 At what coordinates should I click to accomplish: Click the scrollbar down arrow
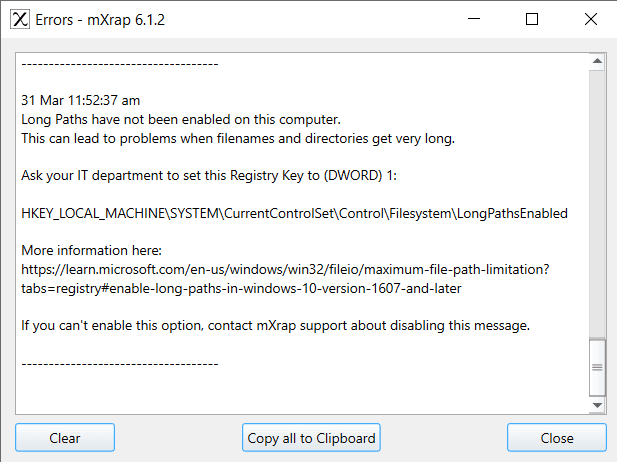(x=597, y=405)
